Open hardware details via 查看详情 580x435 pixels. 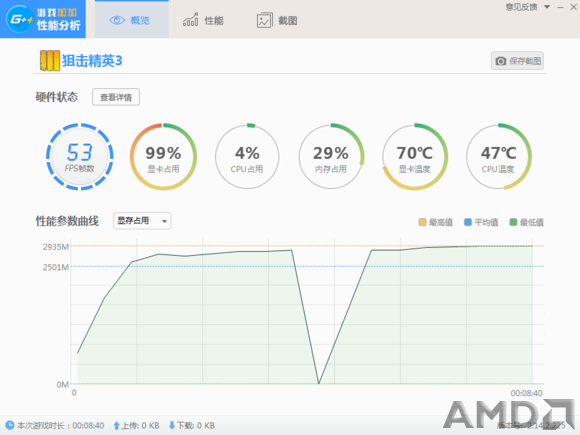(116, 97)
